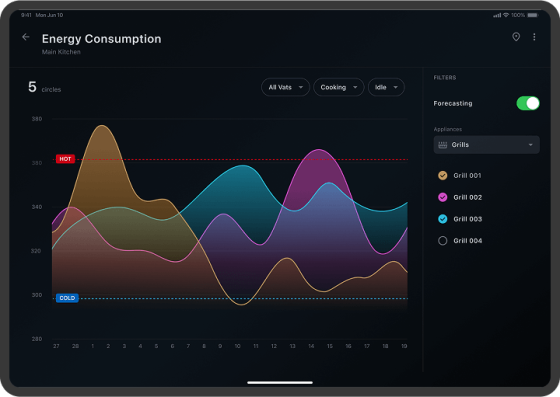This screenshot has height=397, width=560.
Task: Enable Grill 004 checkbox
Action: [x=442, y=241]
